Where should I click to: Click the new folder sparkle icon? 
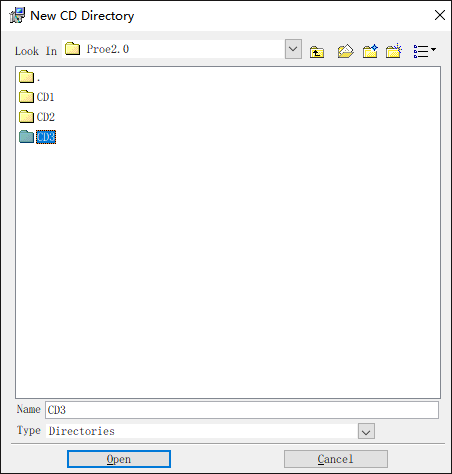click(x=394, y=51)
